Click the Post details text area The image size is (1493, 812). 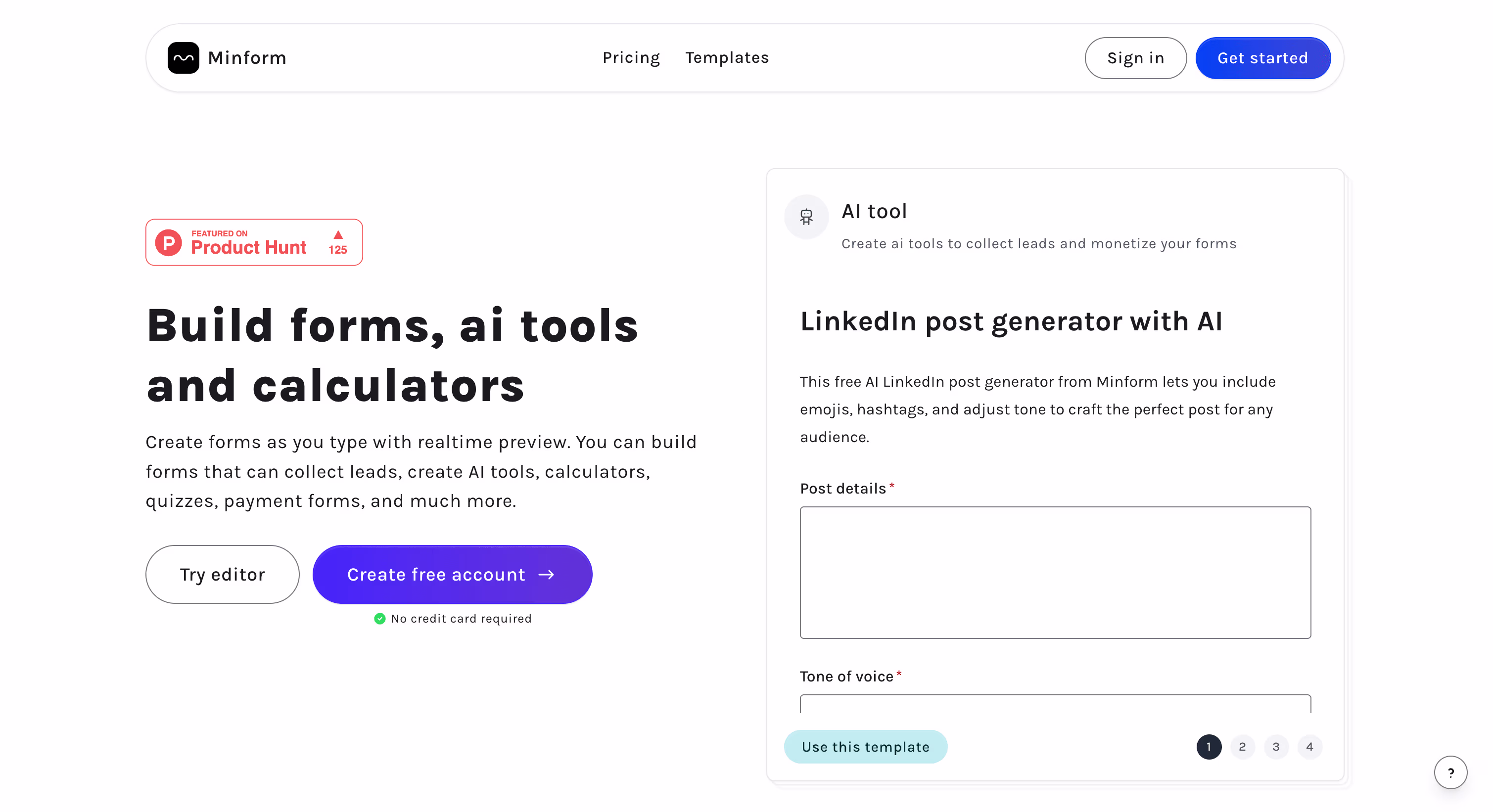[x=1055, y=572]
